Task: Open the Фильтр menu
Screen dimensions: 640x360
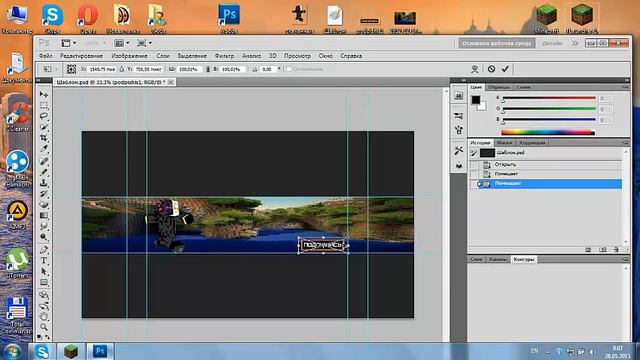Action: coord(224,56)
